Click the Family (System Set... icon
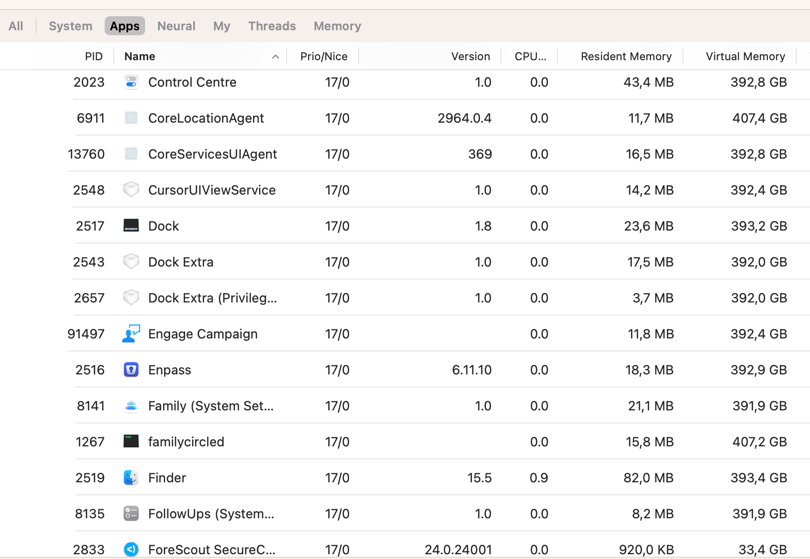 pos(131,406)
